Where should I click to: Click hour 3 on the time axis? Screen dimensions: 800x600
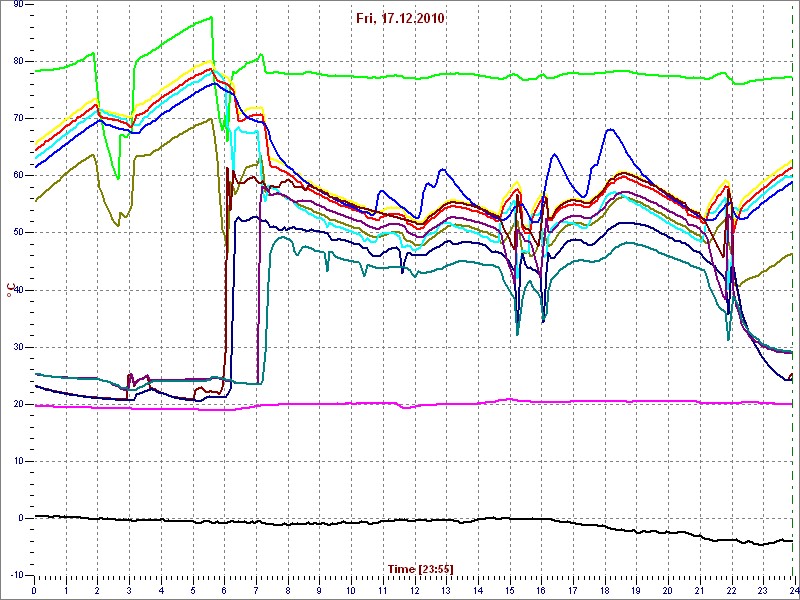(x=129, y=590)
